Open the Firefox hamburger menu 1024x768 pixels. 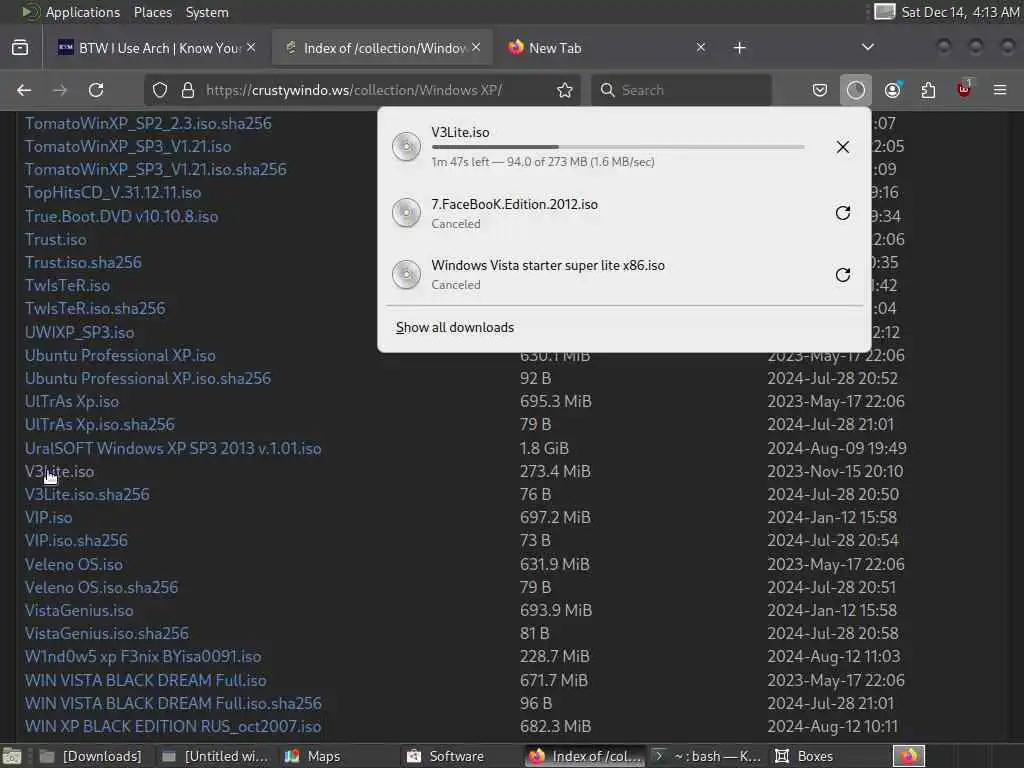1000,90
